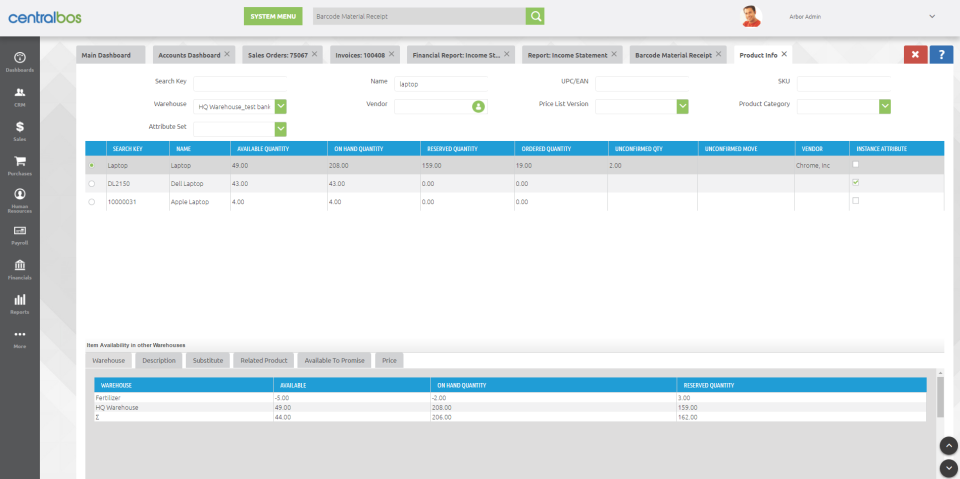The height and width of the screenshot is (479, 960).
Task: Select the 10000031 row radio button
Action: click(x=92, y=202)
